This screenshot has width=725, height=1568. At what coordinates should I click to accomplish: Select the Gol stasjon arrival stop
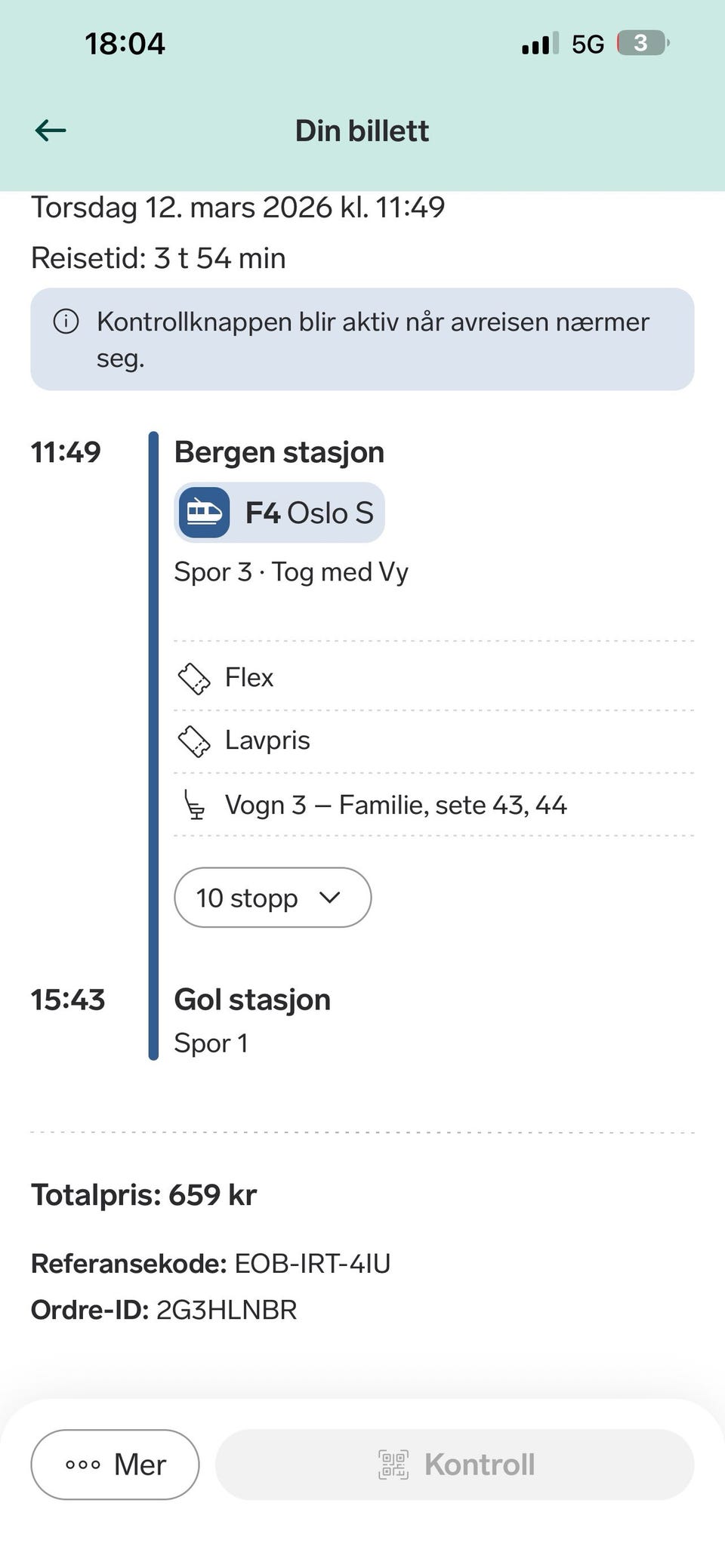[x=252, y=1000]
